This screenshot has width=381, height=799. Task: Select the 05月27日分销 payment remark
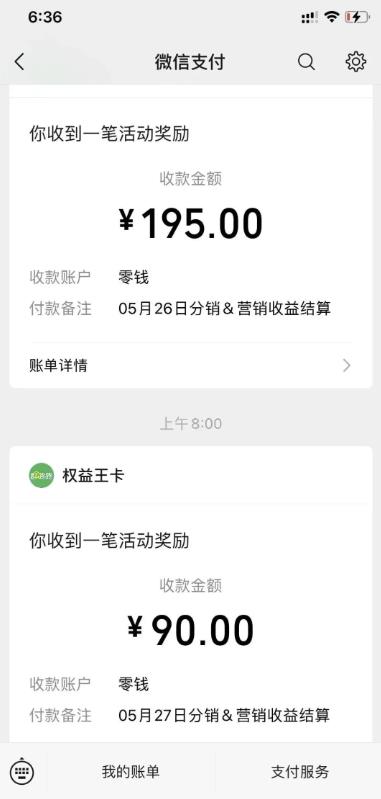pos(225,714)
